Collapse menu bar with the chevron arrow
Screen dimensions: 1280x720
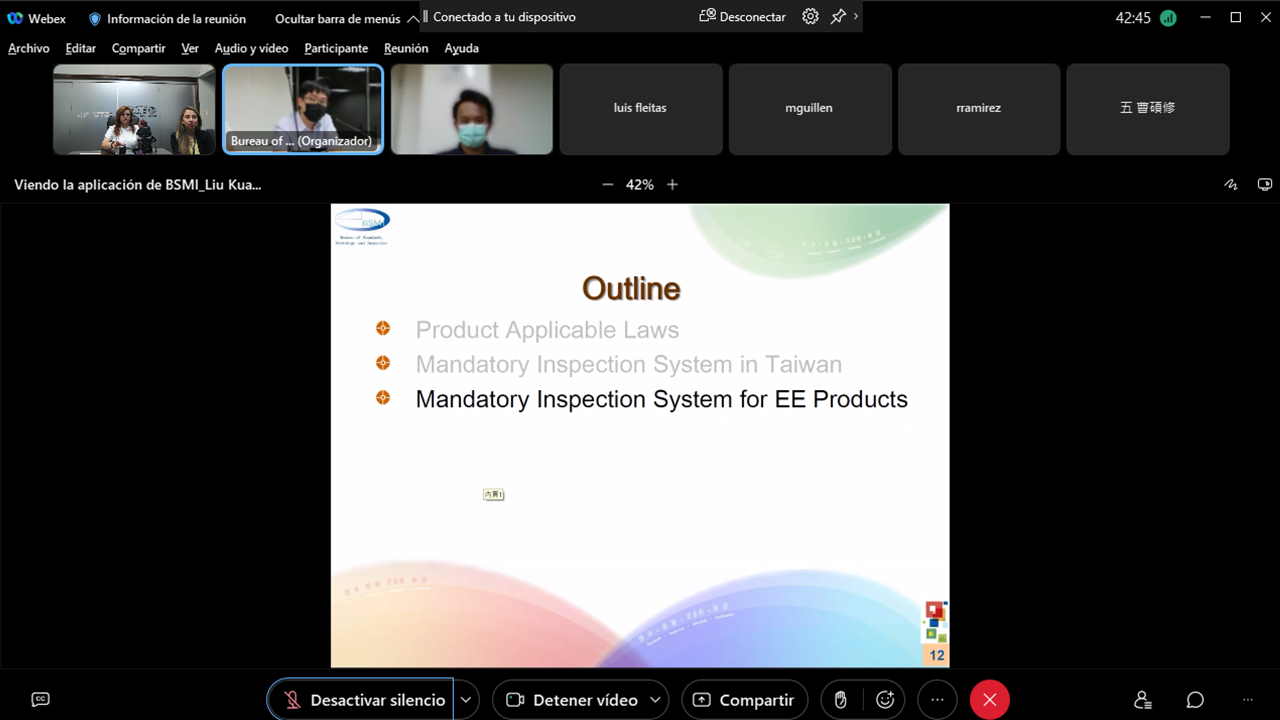[x=413, y=18]
